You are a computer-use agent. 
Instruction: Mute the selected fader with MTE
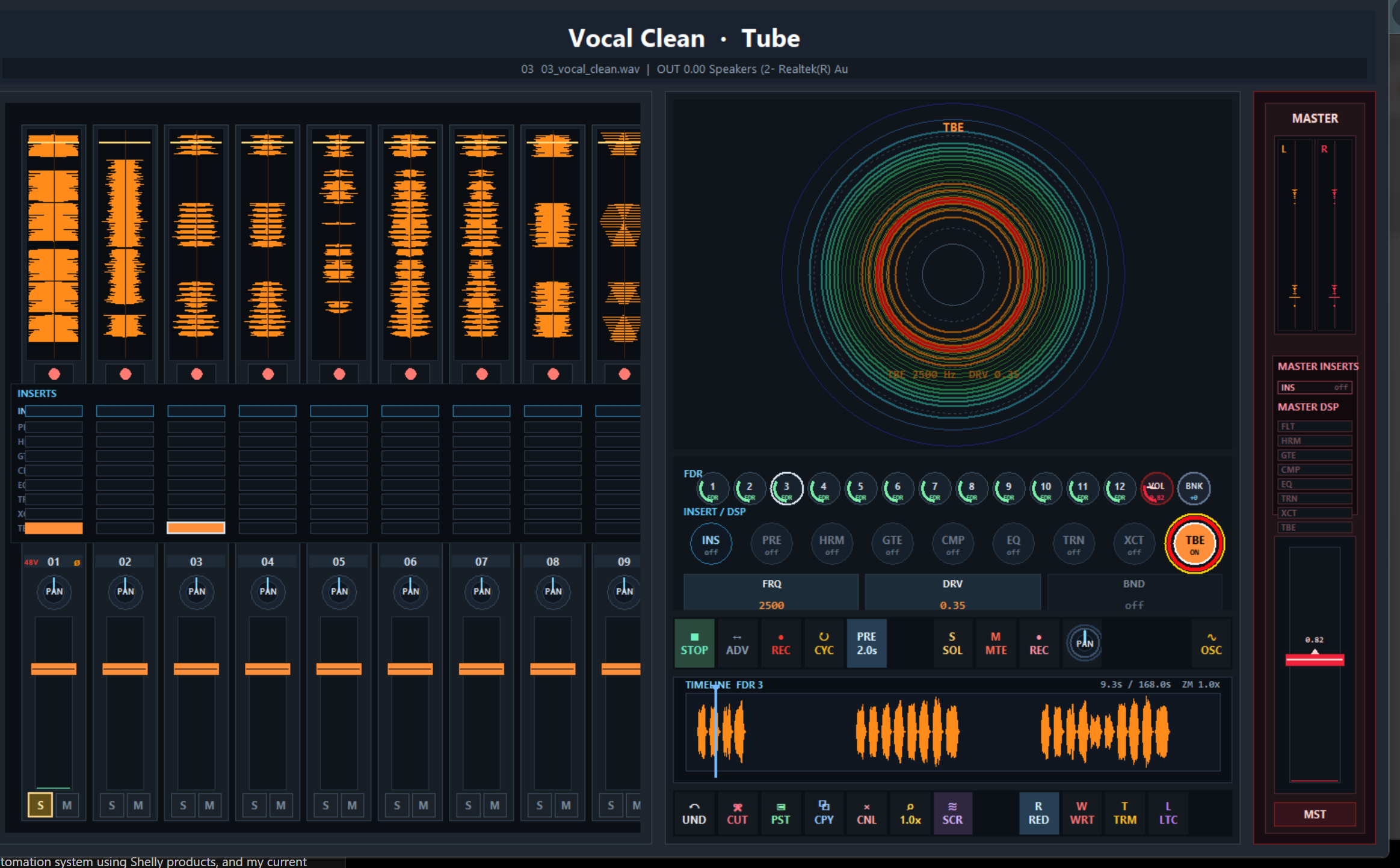(x=996, y=643)
